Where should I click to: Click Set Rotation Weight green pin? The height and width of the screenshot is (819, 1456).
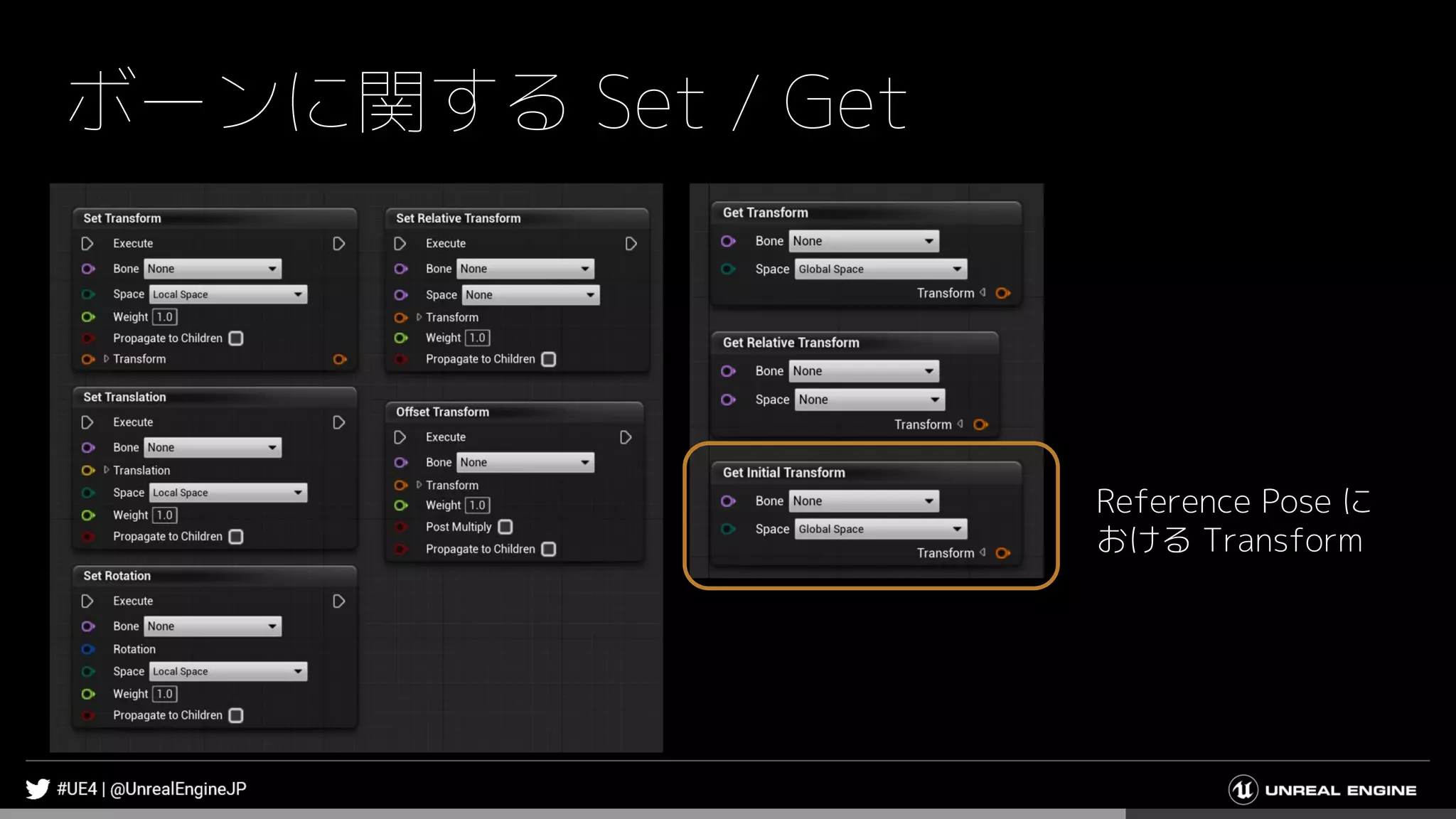pyautogui.click(x=88, y=694)
